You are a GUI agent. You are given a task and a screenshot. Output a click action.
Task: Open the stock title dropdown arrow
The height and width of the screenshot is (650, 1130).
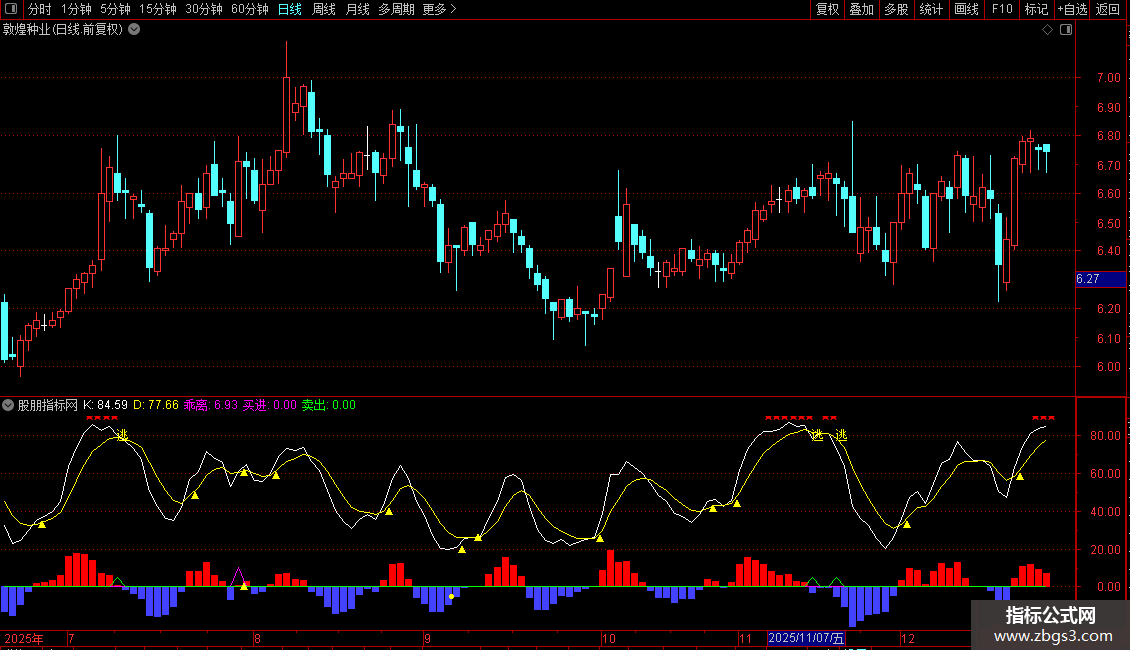(x=134, y=30)
